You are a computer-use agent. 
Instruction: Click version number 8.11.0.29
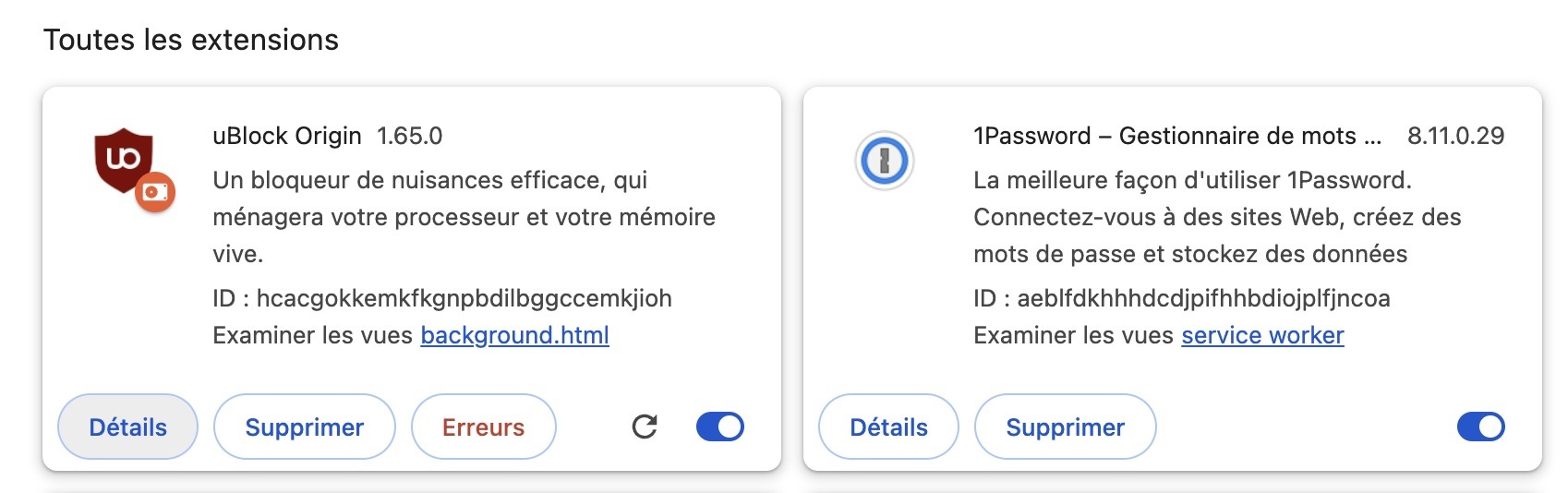(x=1456, y=136)
